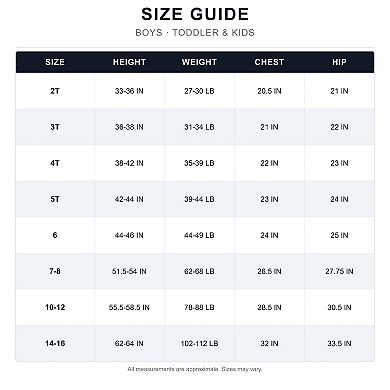Select the 3T size row label
This screenshot has height=390, width=390.
pyautogui.click(x=55, y=127)
